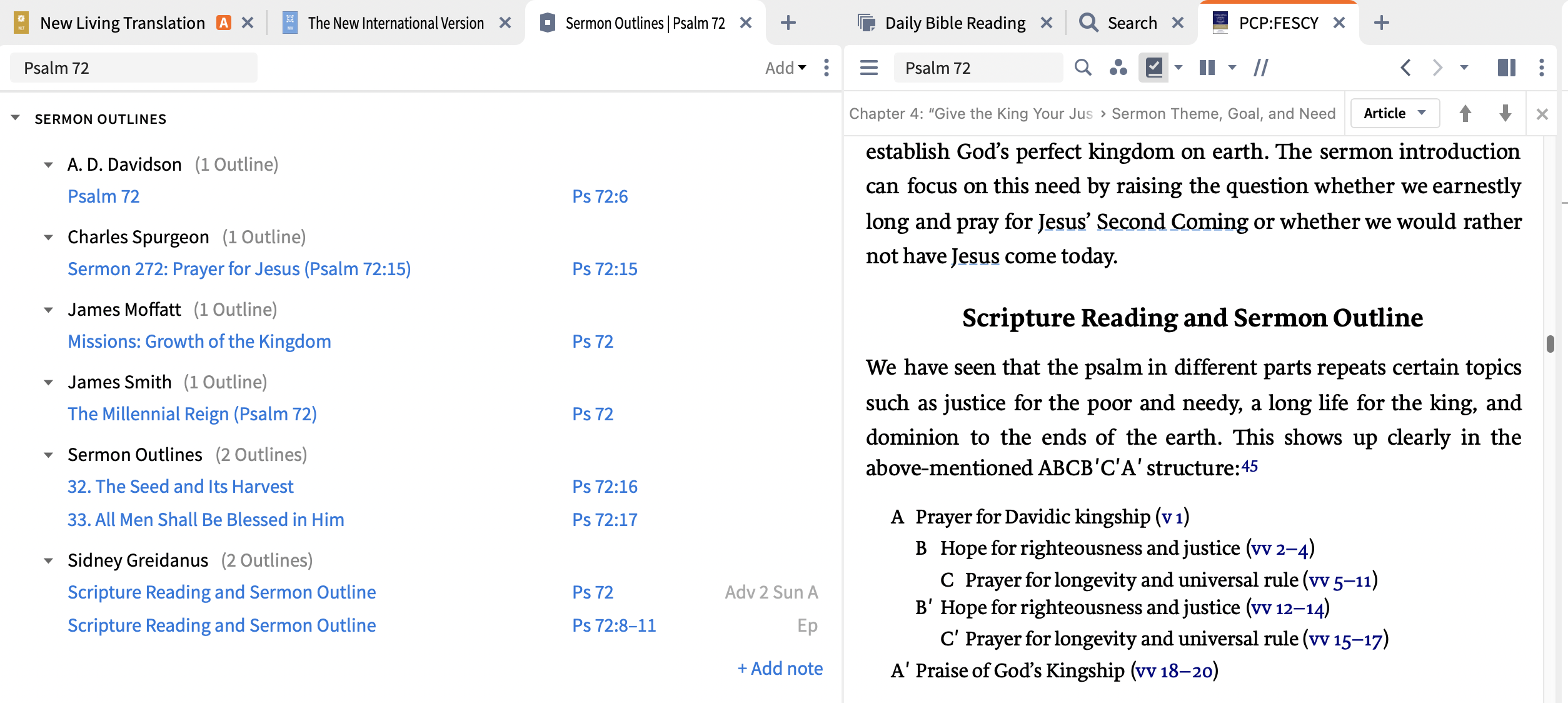The image size is (1568, 703).
Task: Collapse the Charles Spurgeon group
Action: [48, 237]
